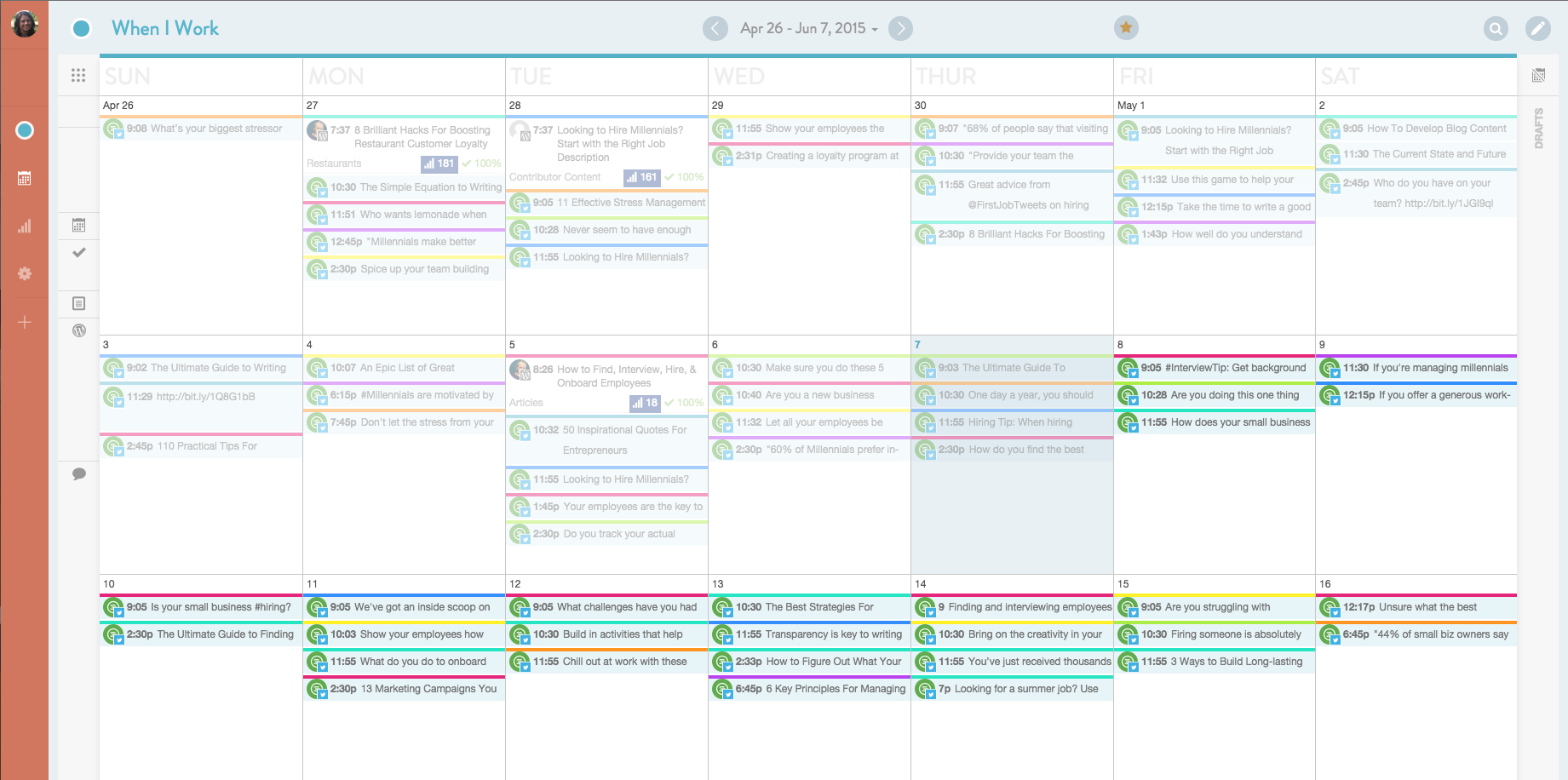Open the drafts panel icon
This screenshot has width=1568, height=780.
tap(1539, 76)
